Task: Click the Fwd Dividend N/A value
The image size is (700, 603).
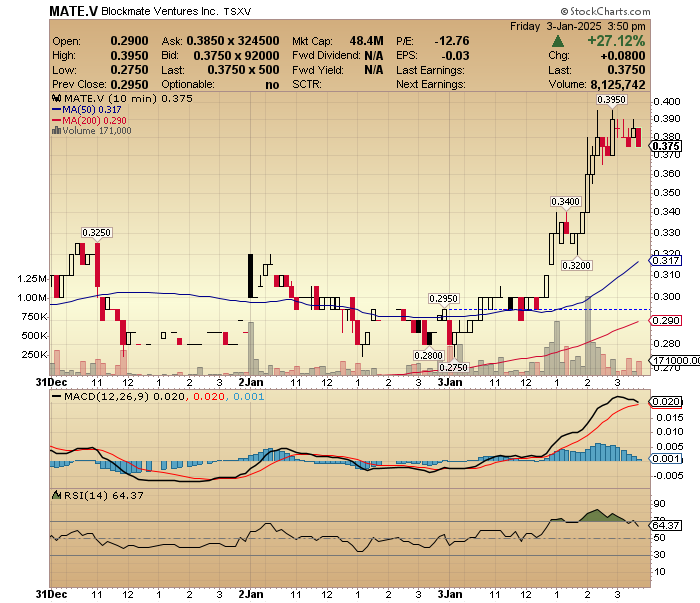Action: coord(374,55)
